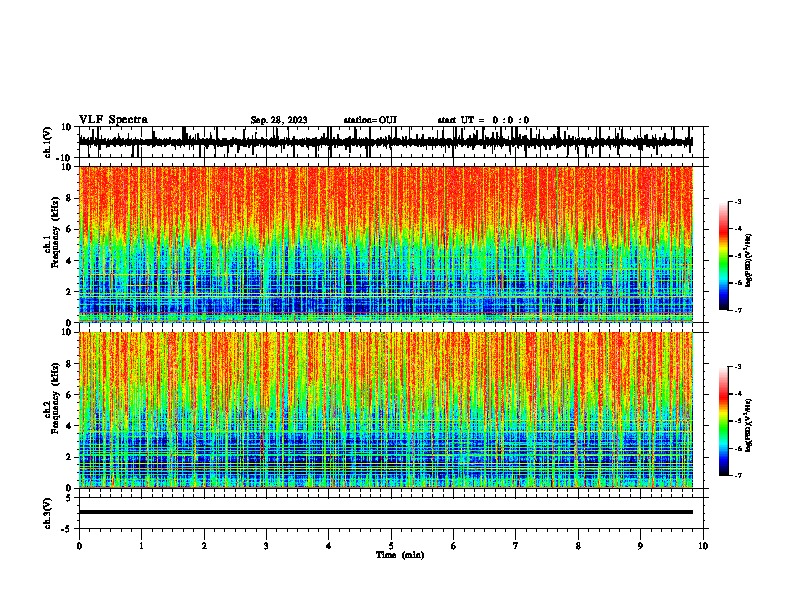This screenshot has width=792, height=612.
Task: Click the ch.2 frequency axis tick "2"
Action: click(69, 457)
